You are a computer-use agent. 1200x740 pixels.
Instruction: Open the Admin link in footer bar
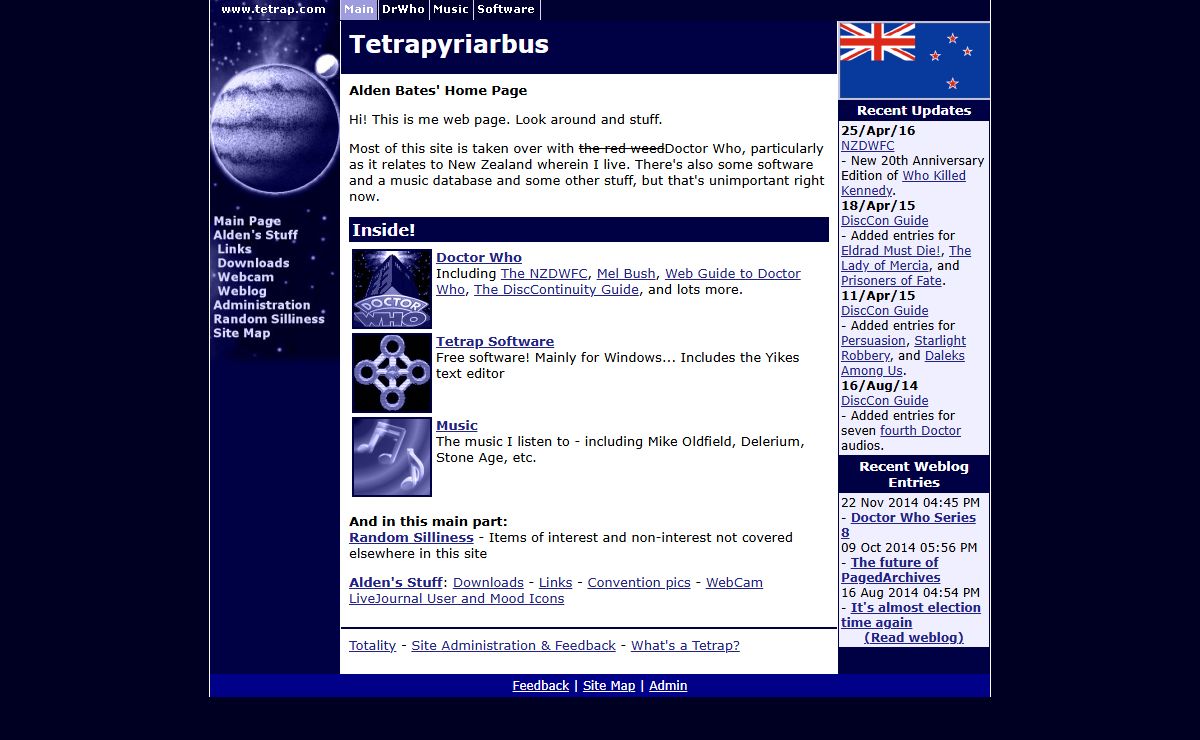pyautogui.click(x=668, y=685)
